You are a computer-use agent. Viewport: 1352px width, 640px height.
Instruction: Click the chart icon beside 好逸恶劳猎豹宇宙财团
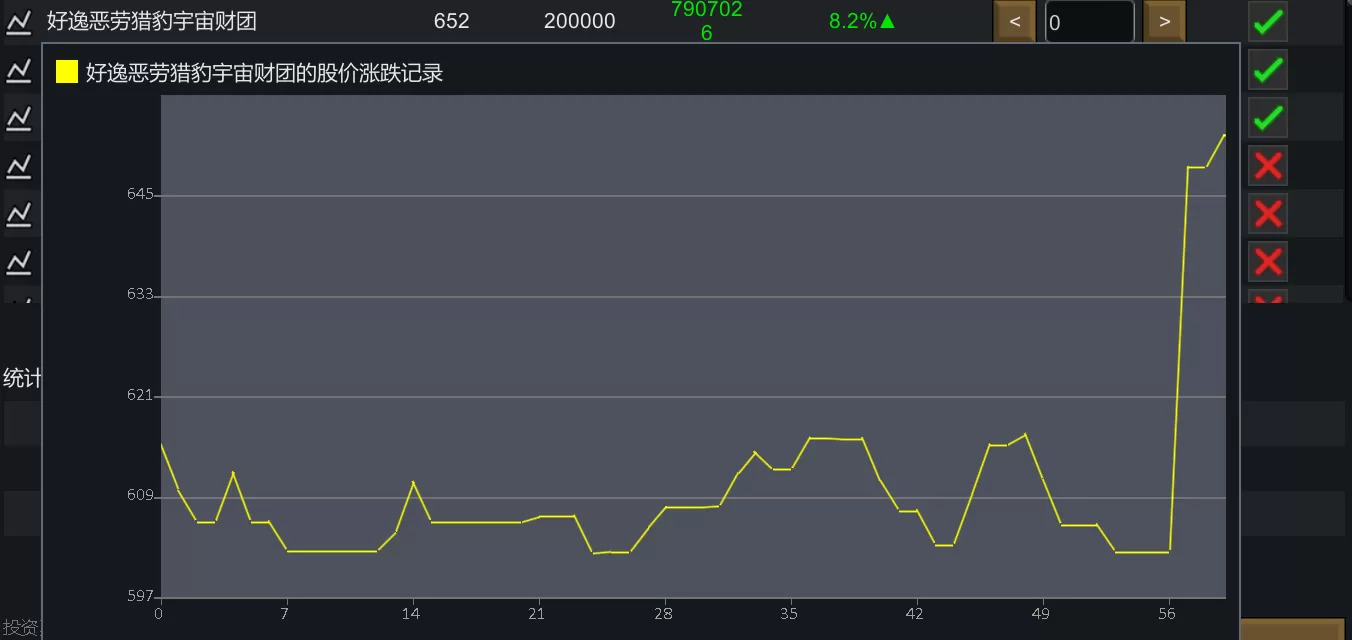click(19, 23)
